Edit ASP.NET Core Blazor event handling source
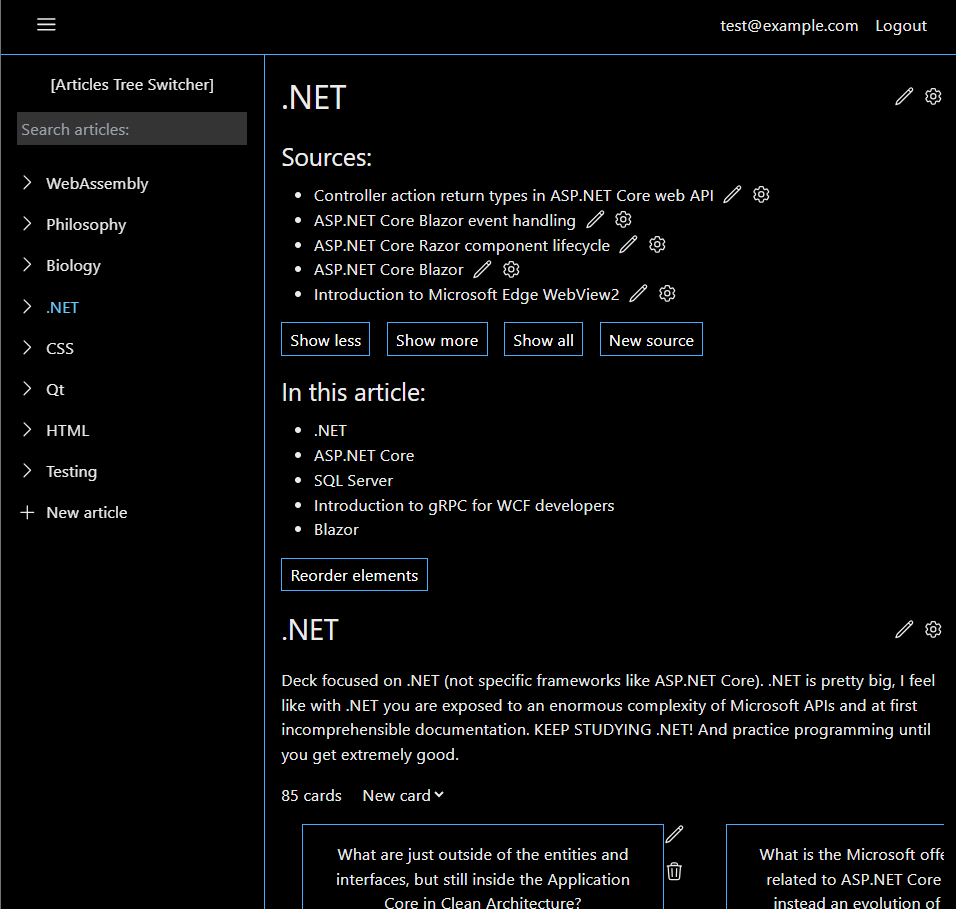Image resolution: width=956 pixels, height=909 pixels. coord(595,219)
